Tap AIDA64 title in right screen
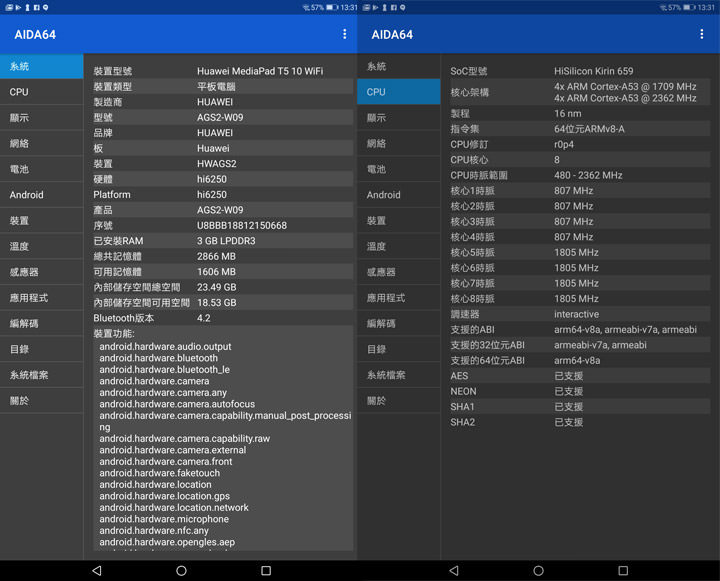 click(392, 34)
